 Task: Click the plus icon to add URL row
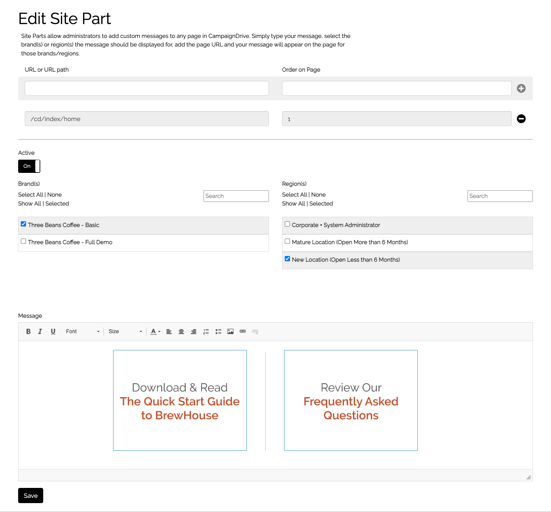[521, 89]
